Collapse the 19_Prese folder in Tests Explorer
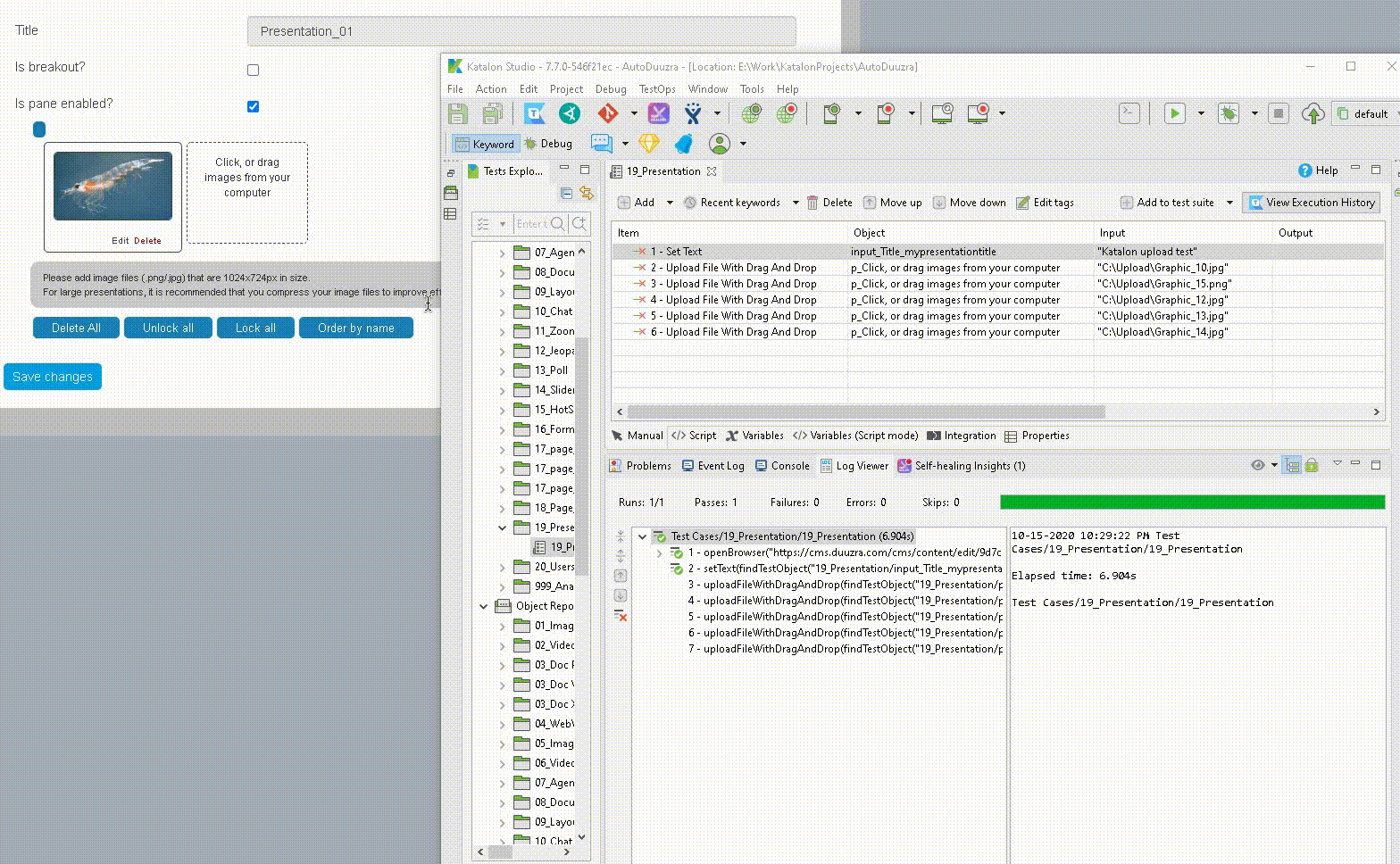Image resolution: width=1400 pixels, height=864 pixels. 503,528
